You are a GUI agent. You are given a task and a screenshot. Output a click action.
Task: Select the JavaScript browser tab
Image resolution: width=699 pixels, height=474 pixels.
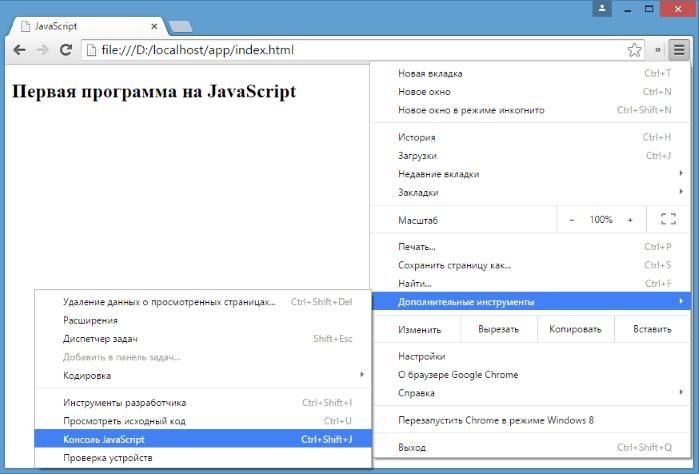[88, 26]
